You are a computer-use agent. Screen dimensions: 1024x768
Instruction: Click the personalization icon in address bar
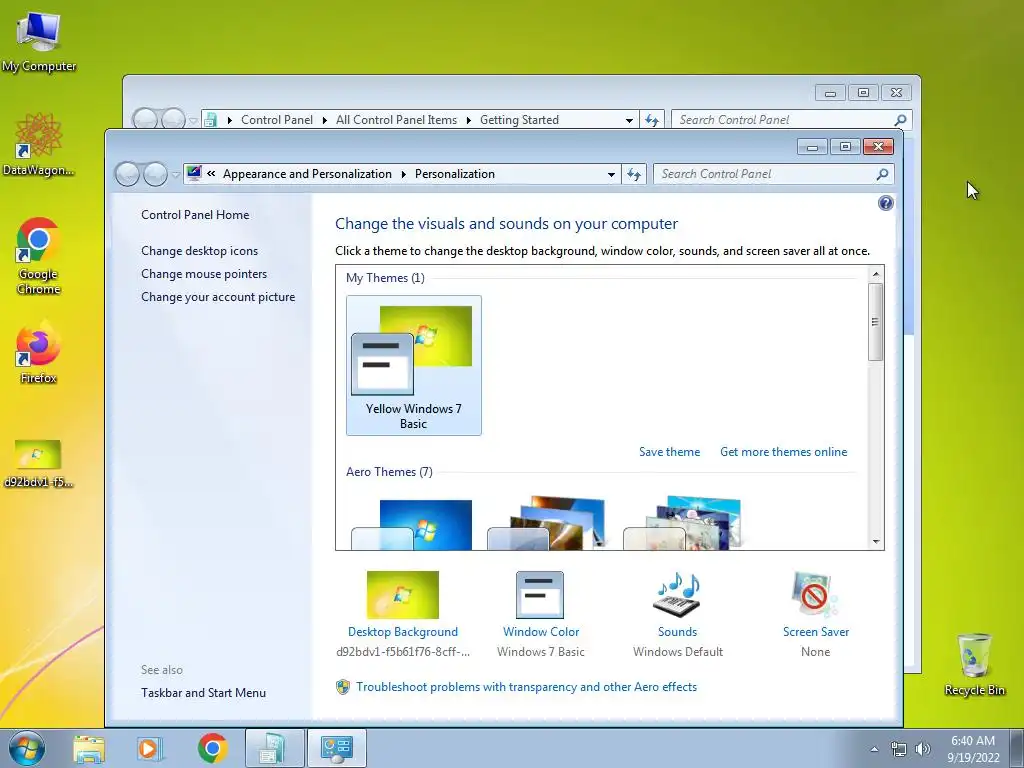point(194,174)
